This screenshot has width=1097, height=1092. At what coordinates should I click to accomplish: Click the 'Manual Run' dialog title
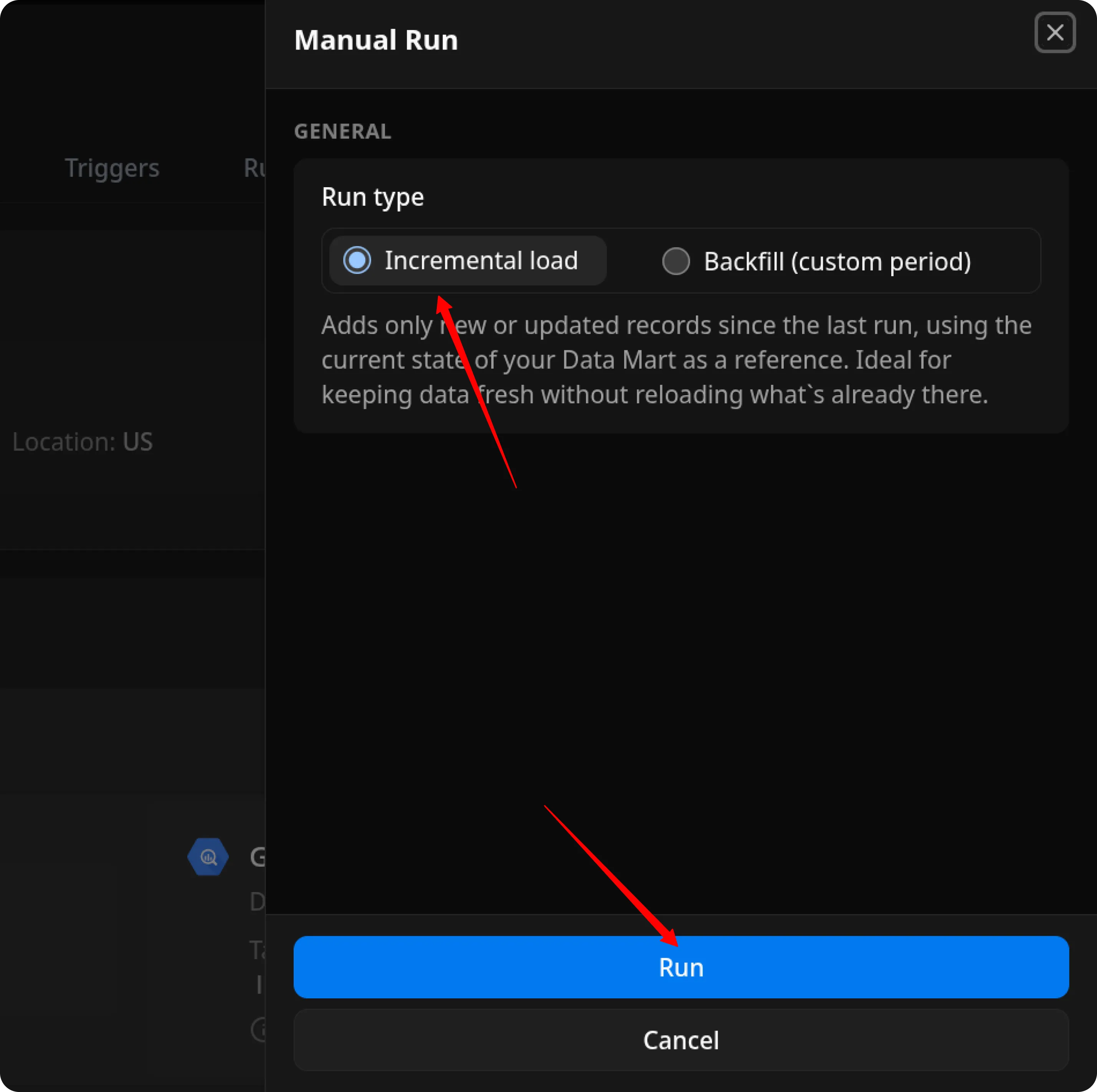coord(376,40)
